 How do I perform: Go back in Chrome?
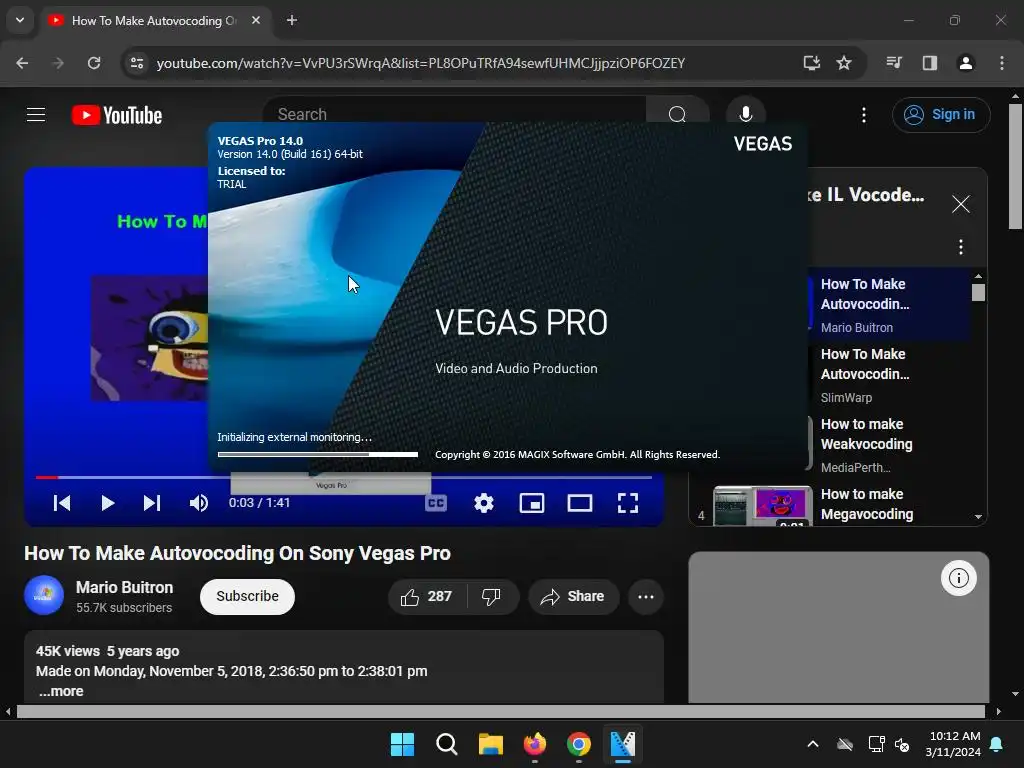coord(22,63)
